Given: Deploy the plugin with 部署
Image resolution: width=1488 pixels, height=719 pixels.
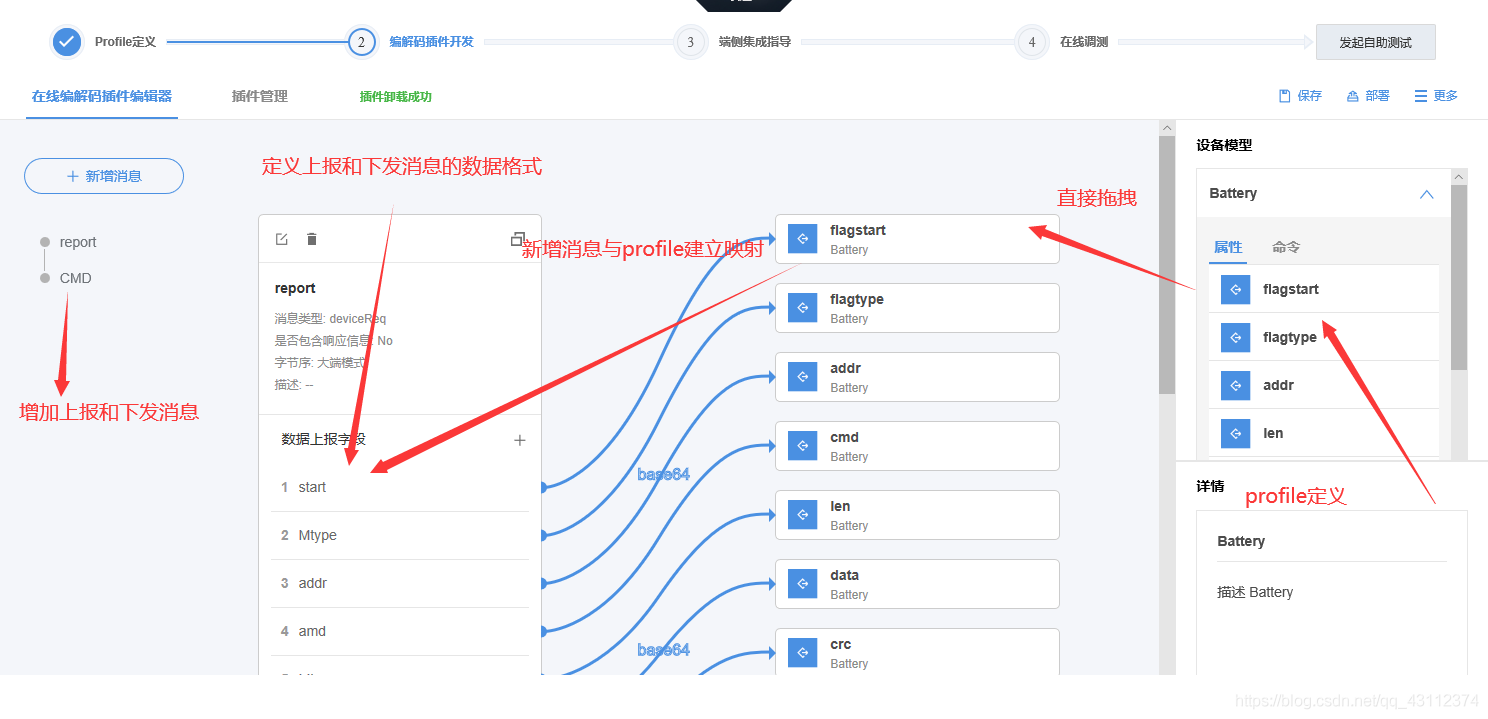Looking at the screenshot, I should click(x=1368, y=96).
